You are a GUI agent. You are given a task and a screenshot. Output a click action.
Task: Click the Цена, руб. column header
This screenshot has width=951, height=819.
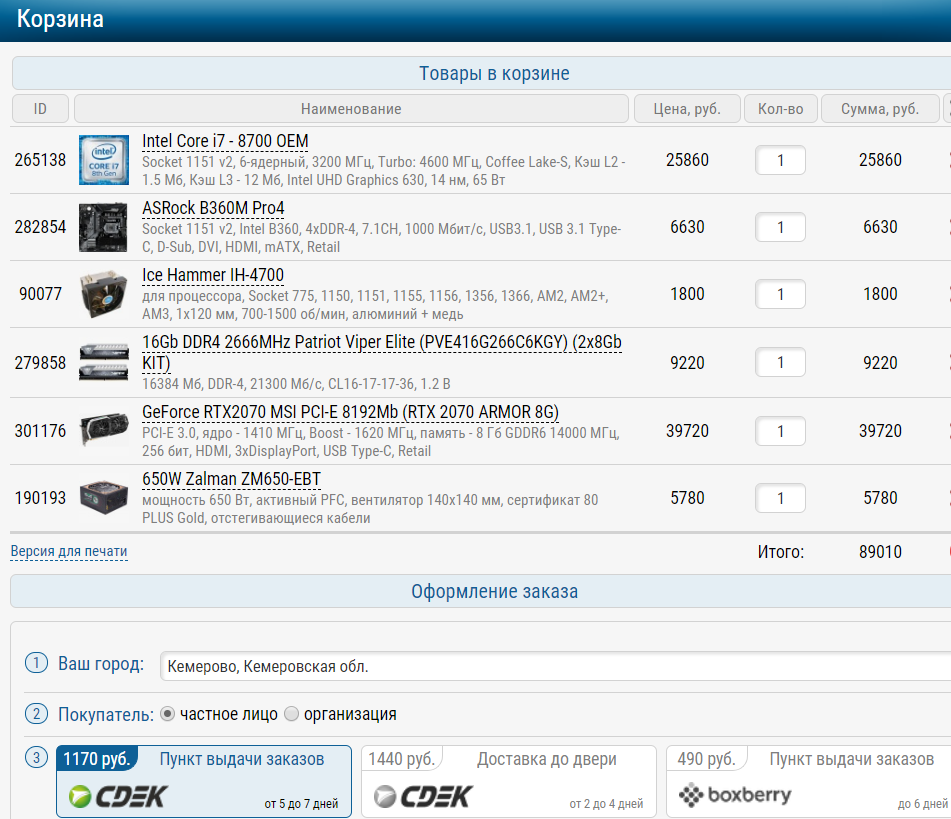[x=687, y=109]
